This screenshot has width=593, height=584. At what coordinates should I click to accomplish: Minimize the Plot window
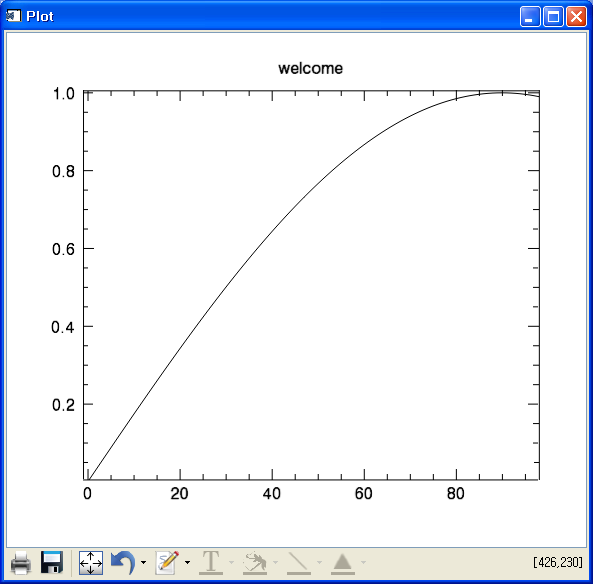point(530,17)
